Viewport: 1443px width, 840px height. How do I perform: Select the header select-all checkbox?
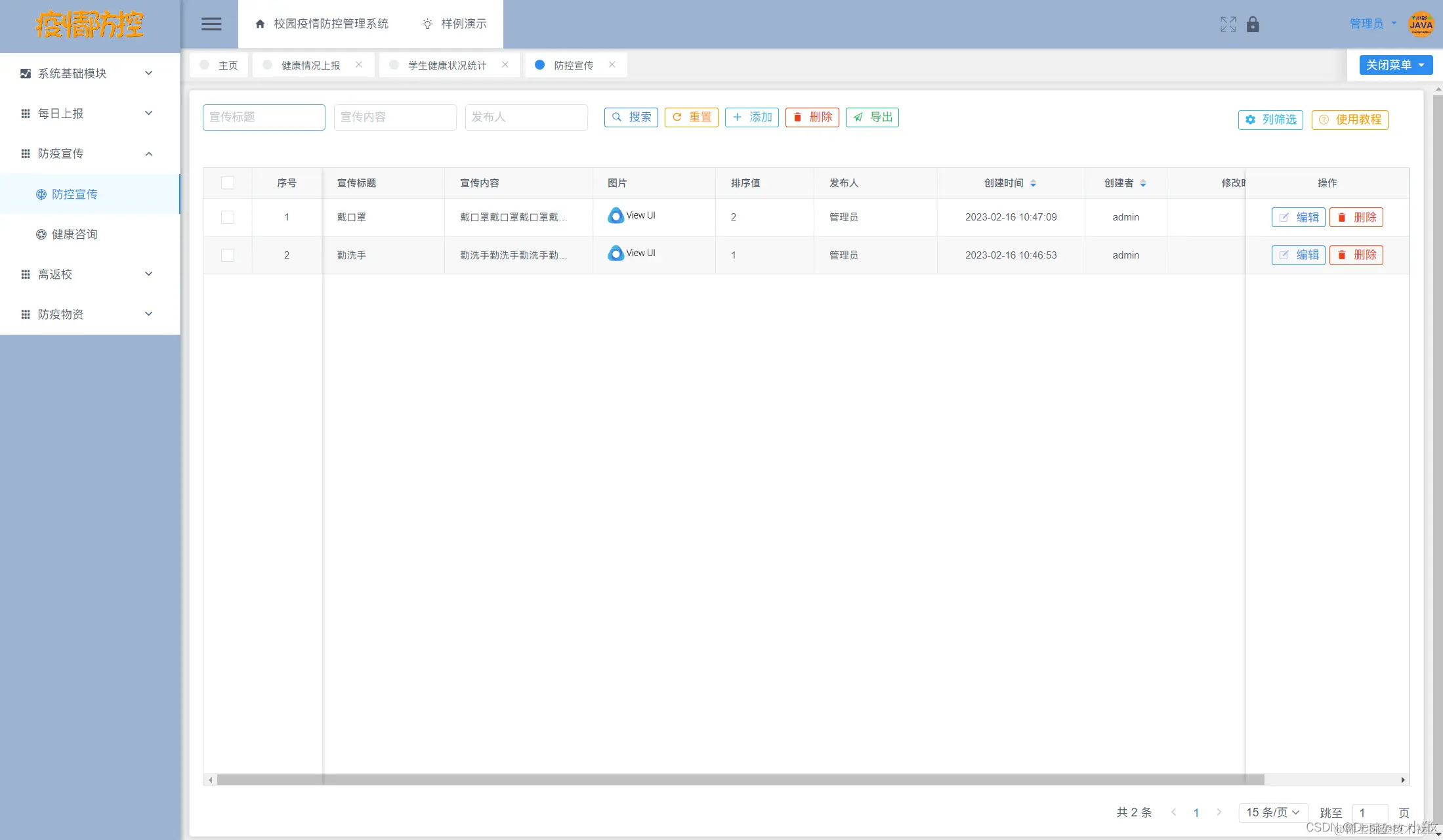[x=228, y=182]
